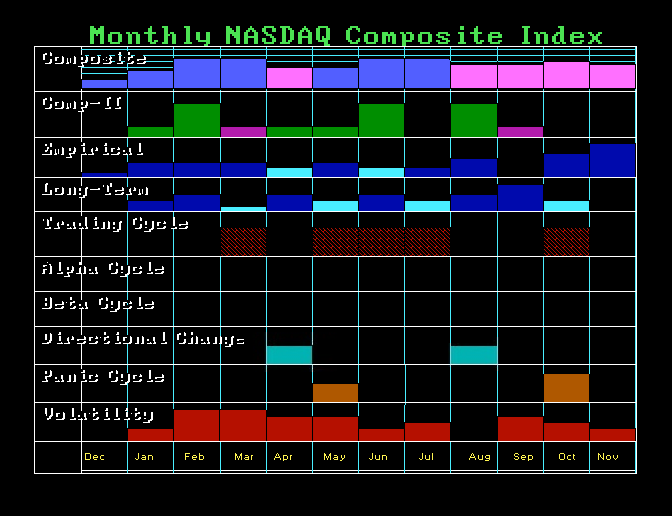
Task: Select the Nov month label
Action: click(x=608, y=456)
